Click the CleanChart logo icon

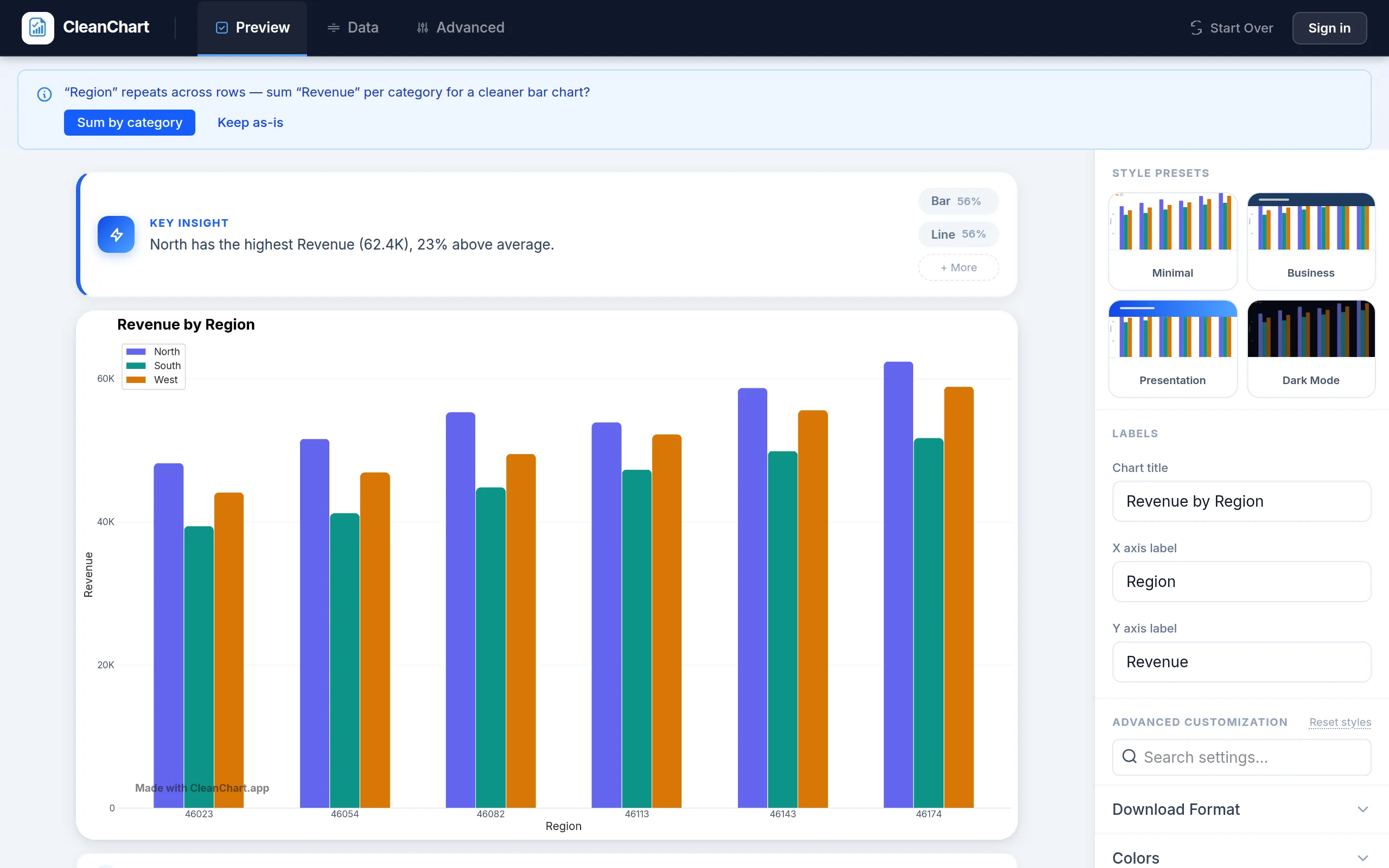[x=38, y=28]
